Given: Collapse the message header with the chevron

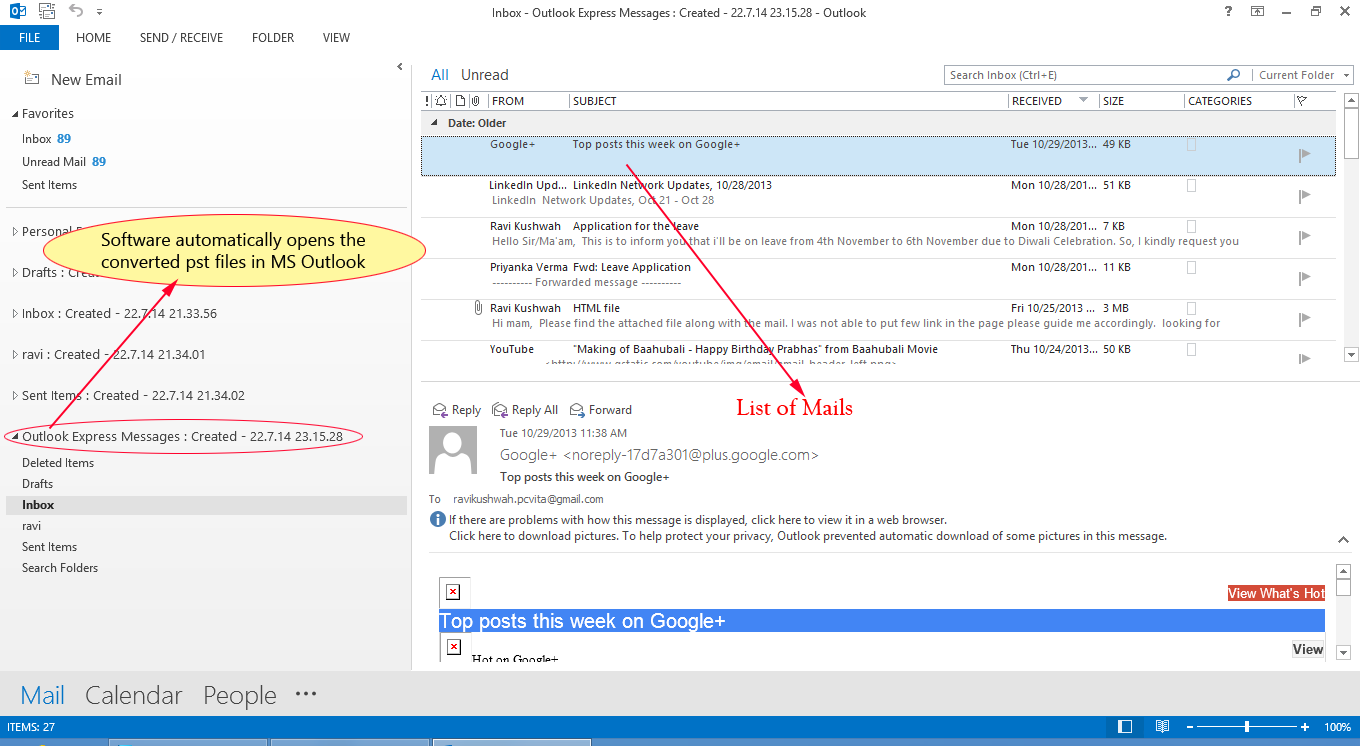Looking at the screenshot, I should click(1343, 539).
